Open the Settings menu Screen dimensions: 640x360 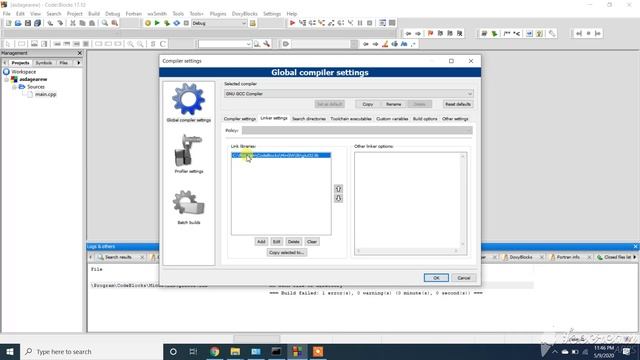pyautogui.click(x=272, y=13)
